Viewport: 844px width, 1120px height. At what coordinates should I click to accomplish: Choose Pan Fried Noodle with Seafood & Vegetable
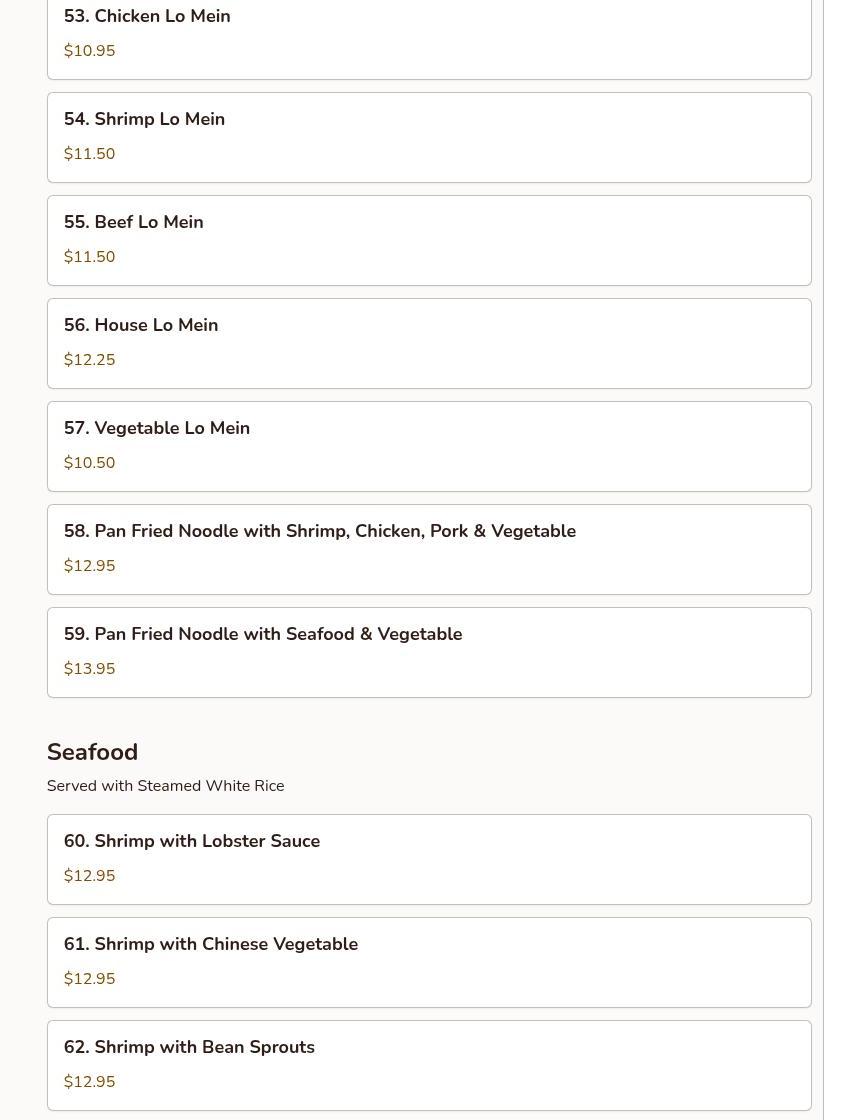click(429, 652)
